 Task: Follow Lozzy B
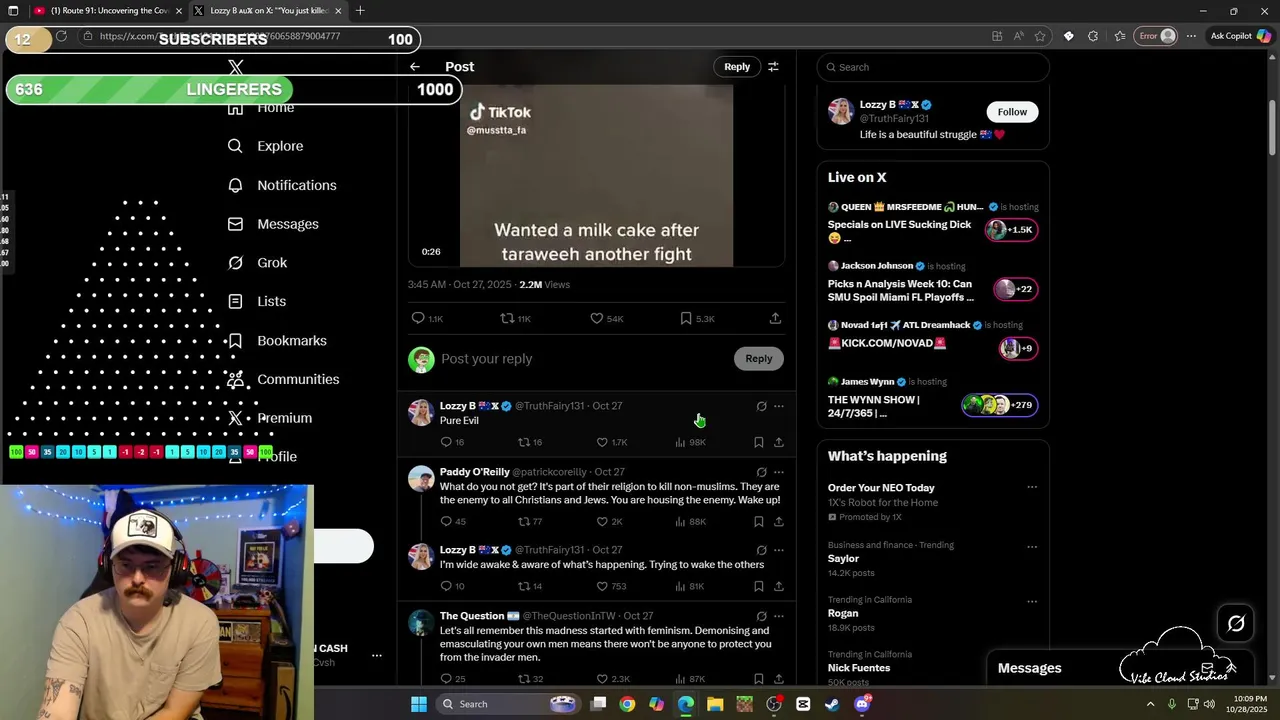pos(1012,112)
